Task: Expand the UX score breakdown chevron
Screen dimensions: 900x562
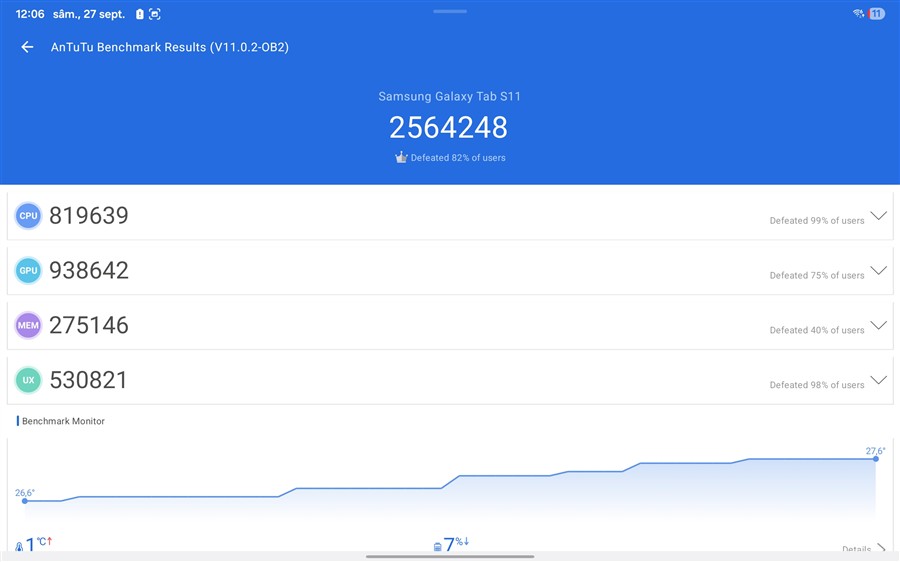Action: point(878,380)
